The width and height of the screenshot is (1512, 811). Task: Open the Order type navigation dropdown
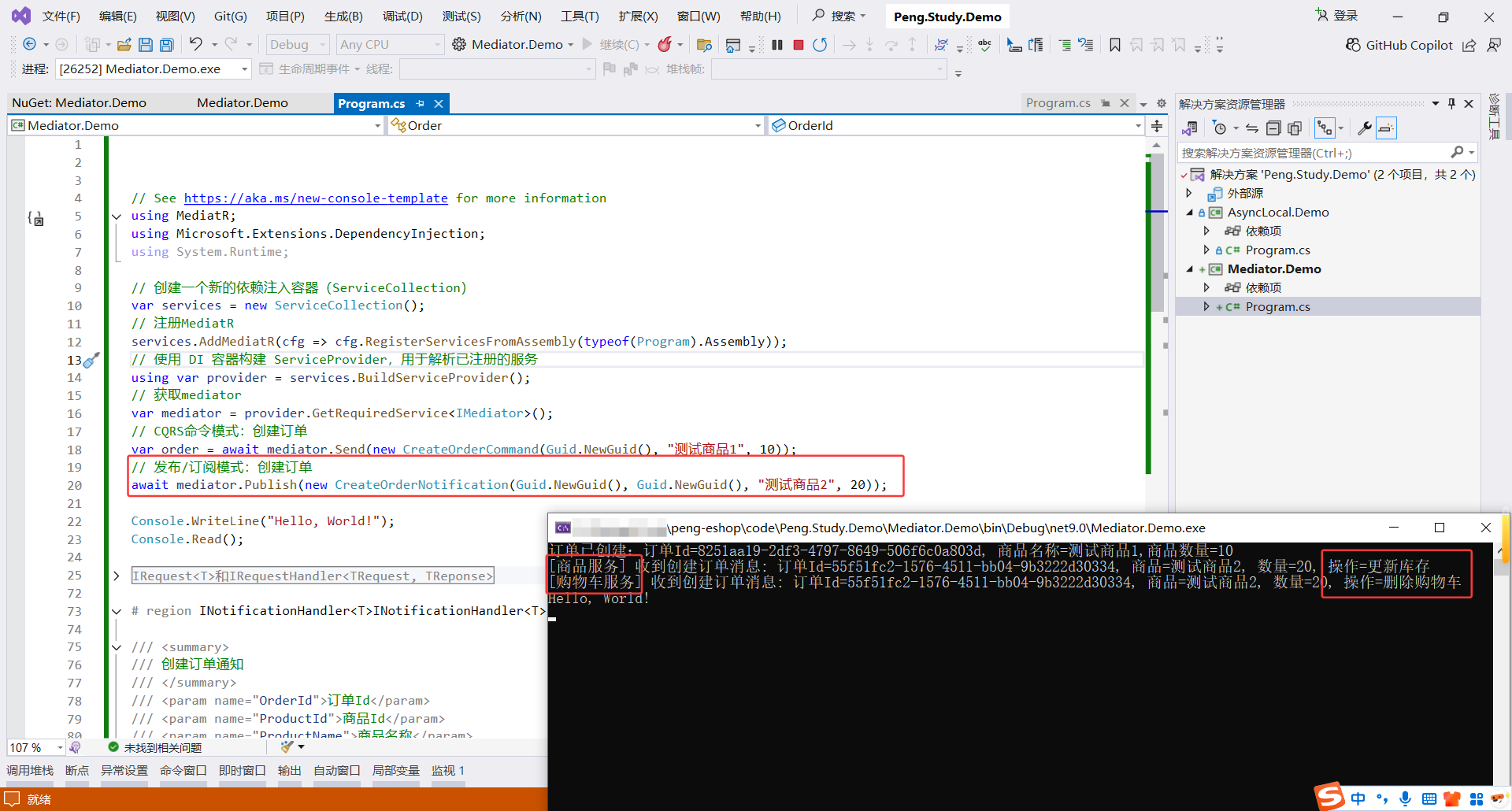click(x=576, y=126)
